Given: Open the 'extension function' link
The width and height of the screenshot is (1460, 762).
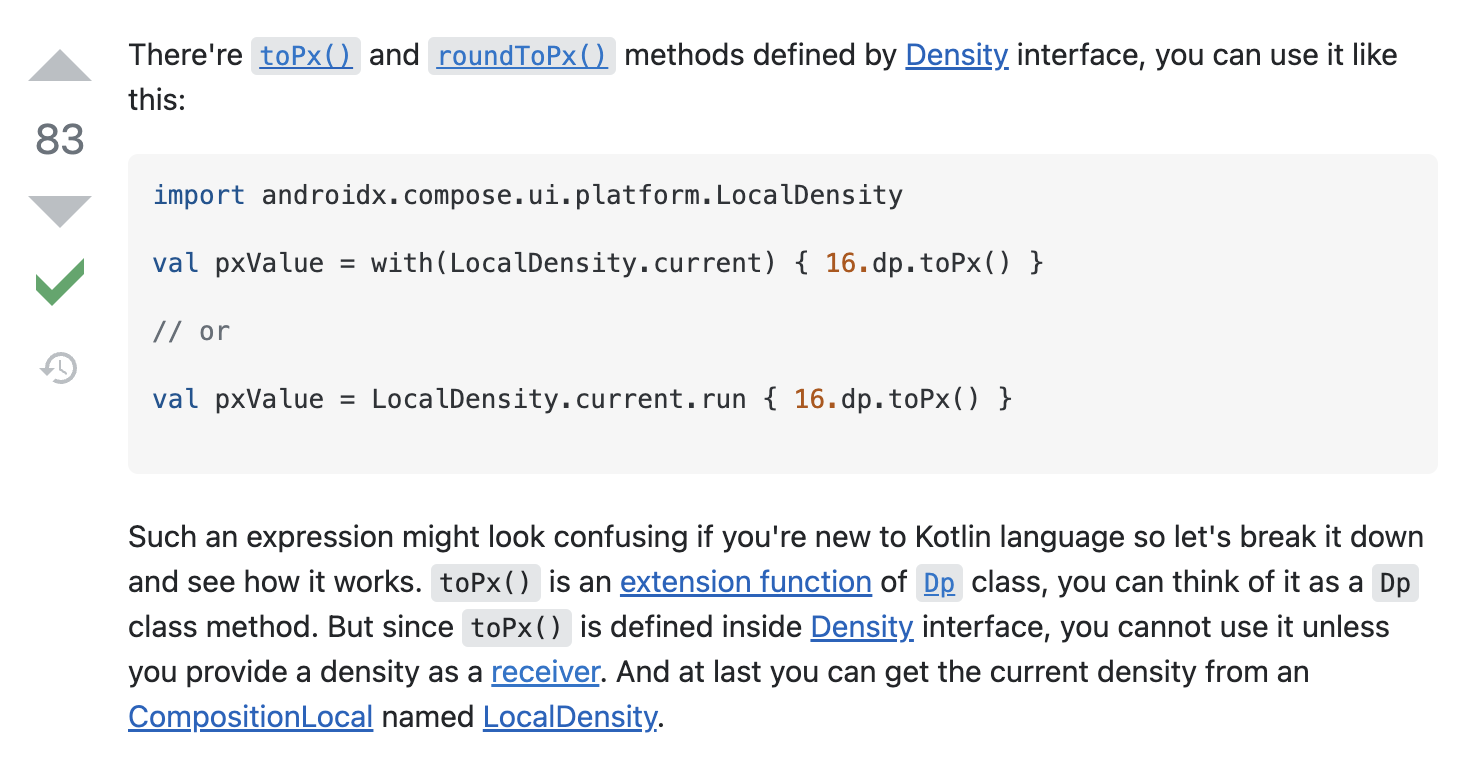Looking at the screenshot, I should 745,582.
